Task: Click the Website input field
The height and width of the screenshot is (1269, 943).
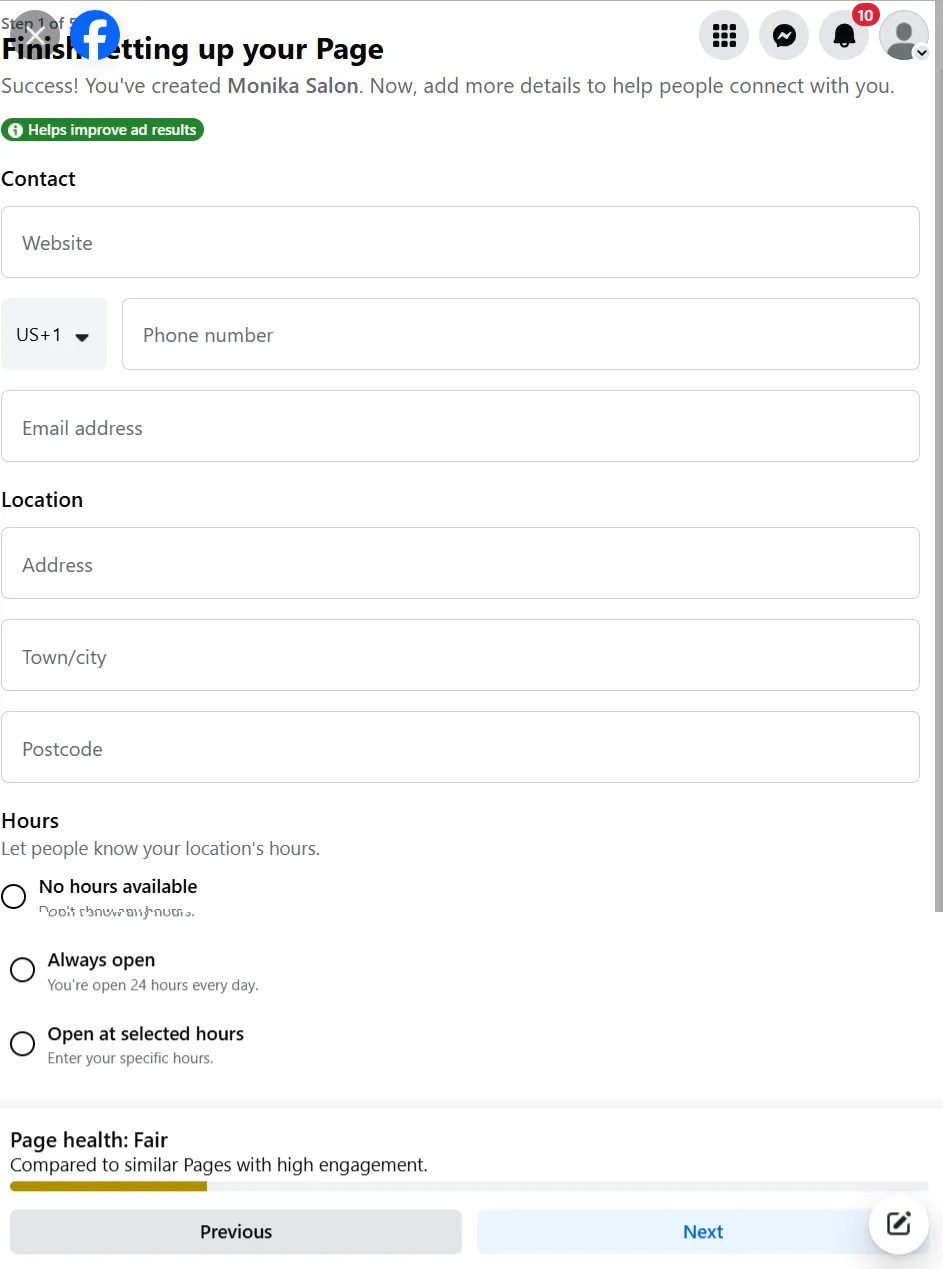Action: pos(460,242)
